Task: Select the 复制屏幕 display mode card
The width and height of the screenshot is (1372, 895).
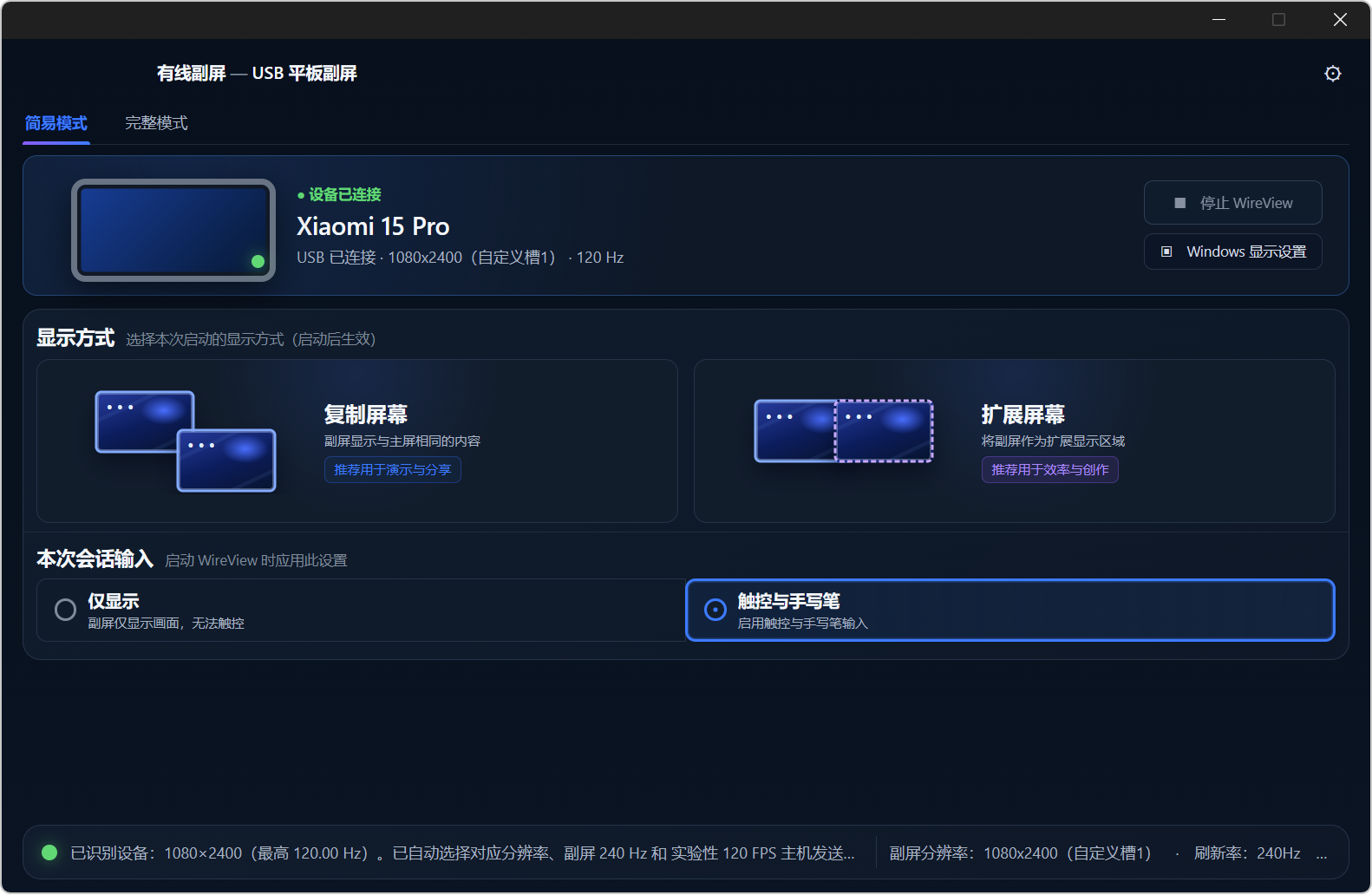Action: click(x=357, y=441)
